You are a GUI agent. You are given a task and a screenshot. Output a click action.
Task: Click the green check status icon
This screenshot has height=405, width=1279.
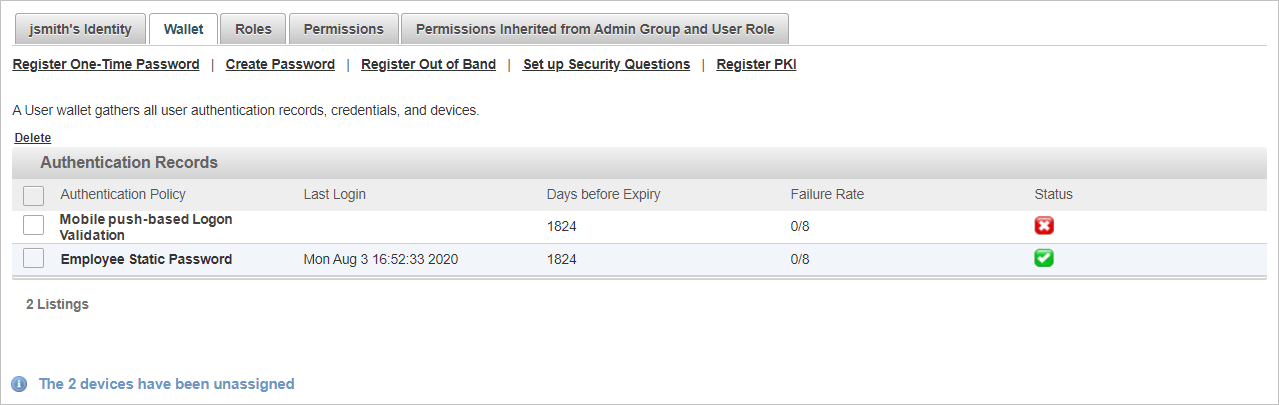tap(1044, 258)
